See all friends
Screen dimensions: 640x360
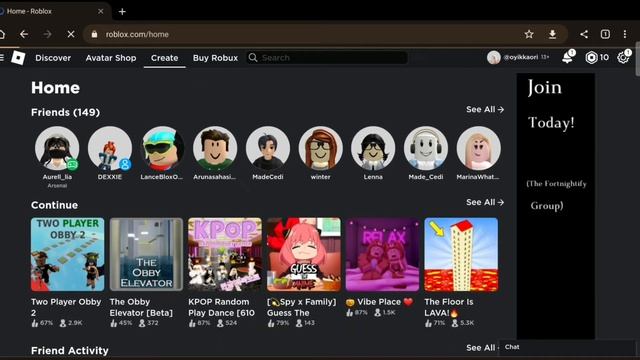click(485, 109)
